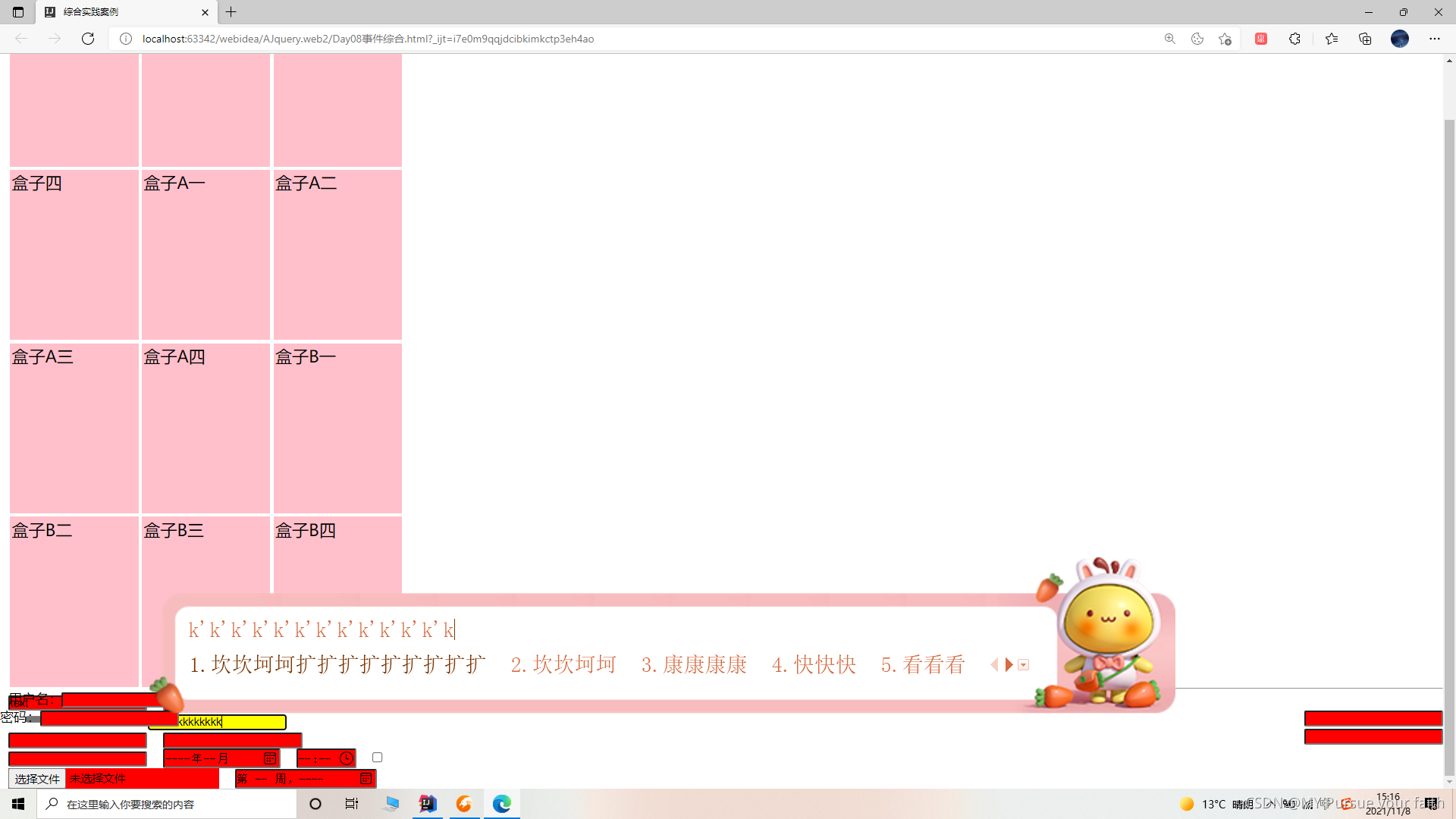Click the pink box 盒子A一
1456x819 pixels.
(206, 254)
